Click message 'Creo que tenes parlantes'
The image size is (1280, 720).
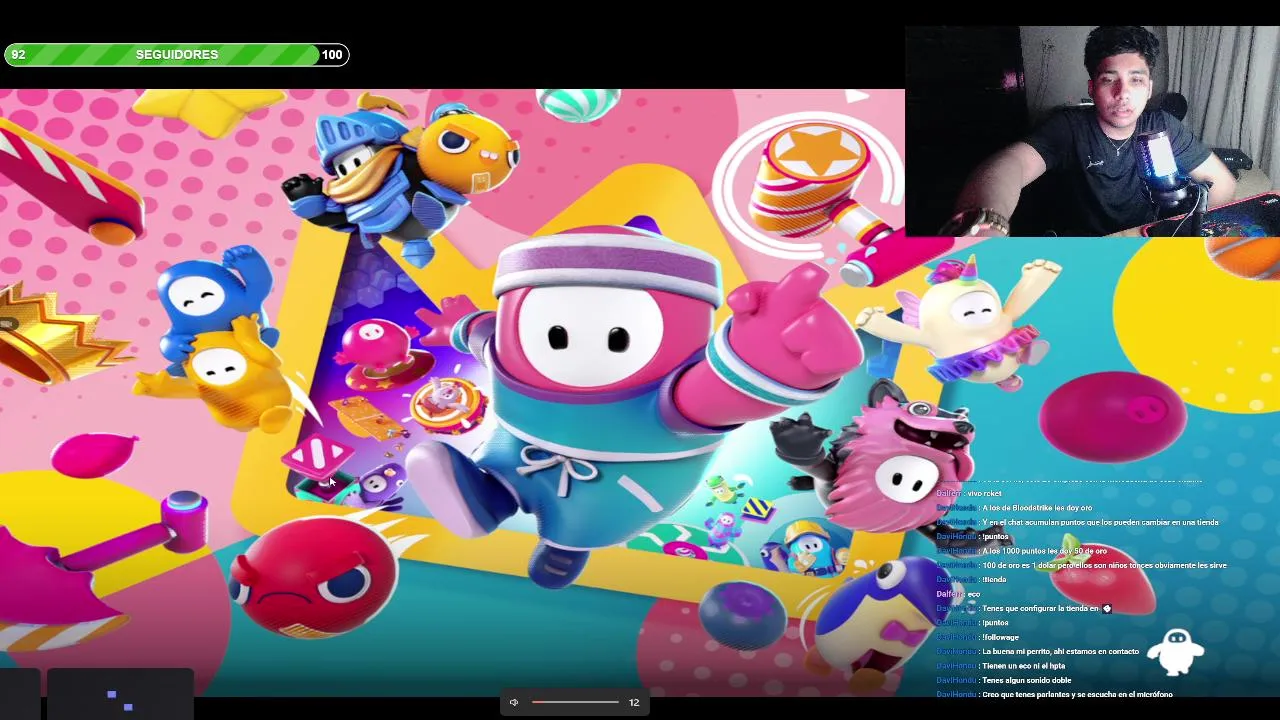(x=1077, y=694)
